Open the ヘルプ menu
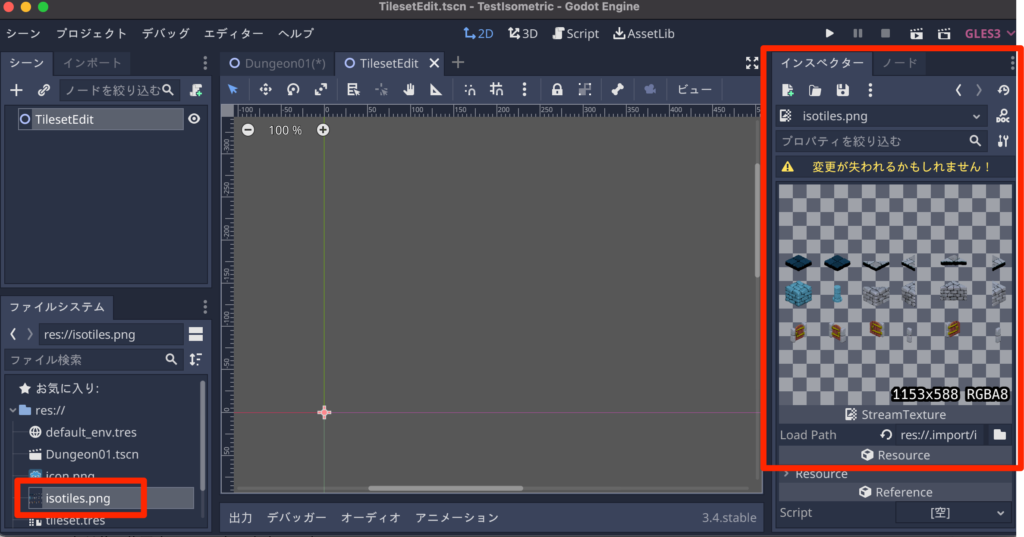This screenshot has height=537, width=1024. tap(296, 33)
